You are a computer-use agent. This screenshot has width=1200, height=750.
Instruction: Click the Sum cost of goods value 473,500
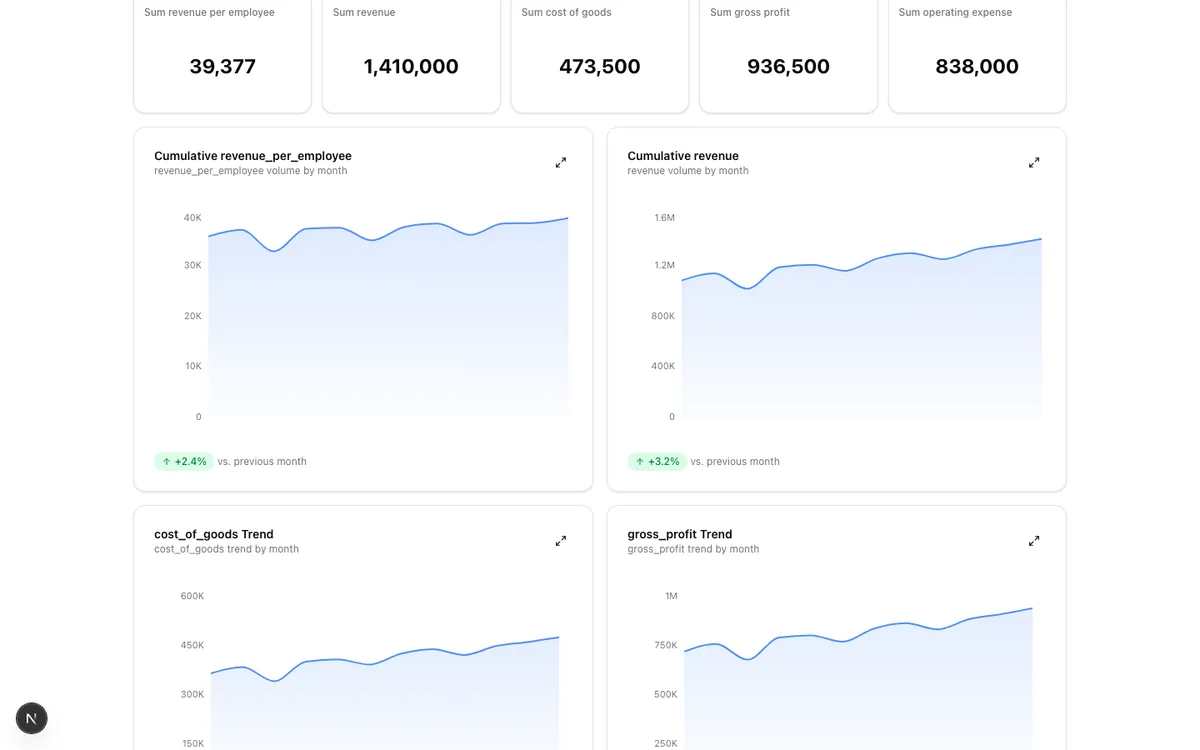coord(599,66)
